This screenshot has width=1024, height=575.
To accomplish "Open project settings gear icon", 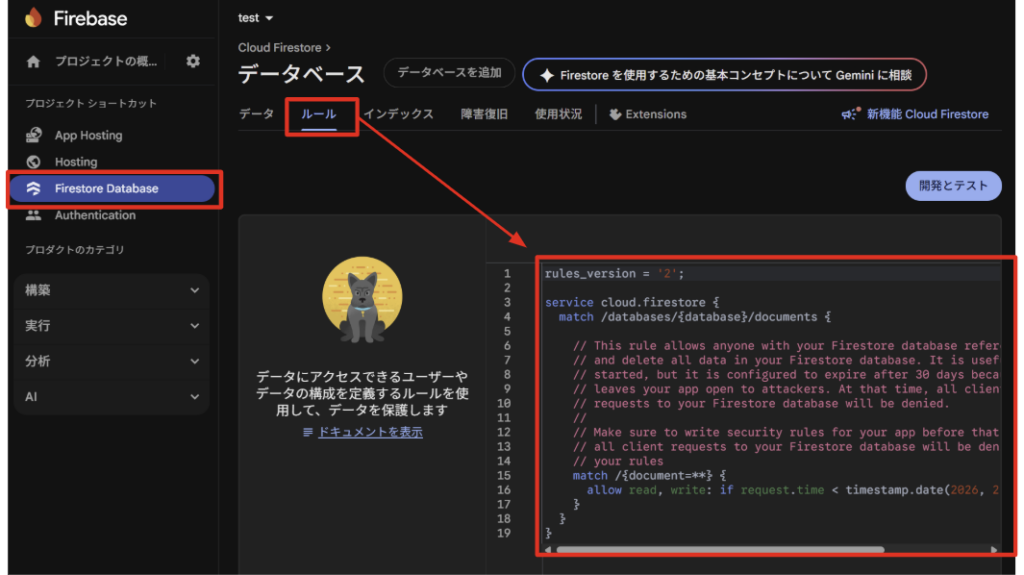I will point(193,62).
